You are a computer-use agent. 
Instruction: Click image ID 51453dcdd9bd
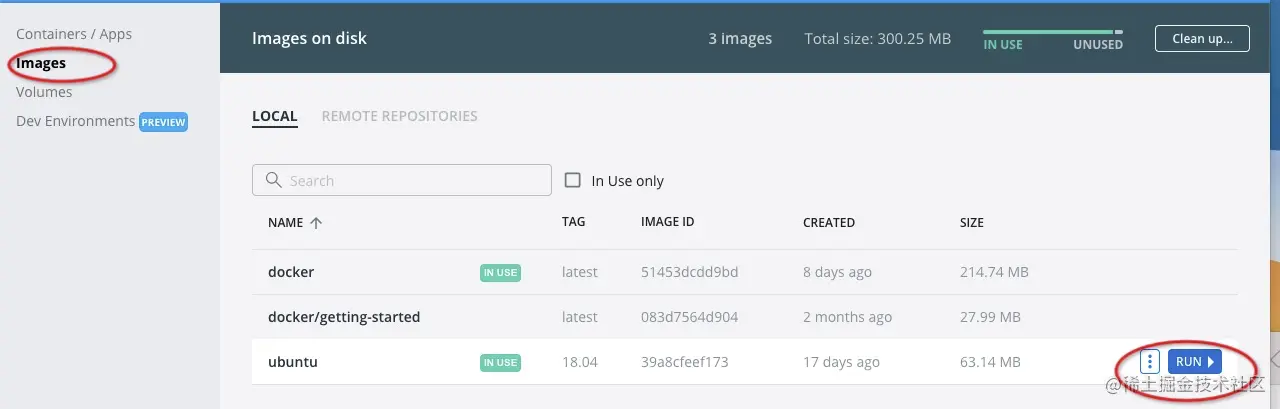(690, 272)
